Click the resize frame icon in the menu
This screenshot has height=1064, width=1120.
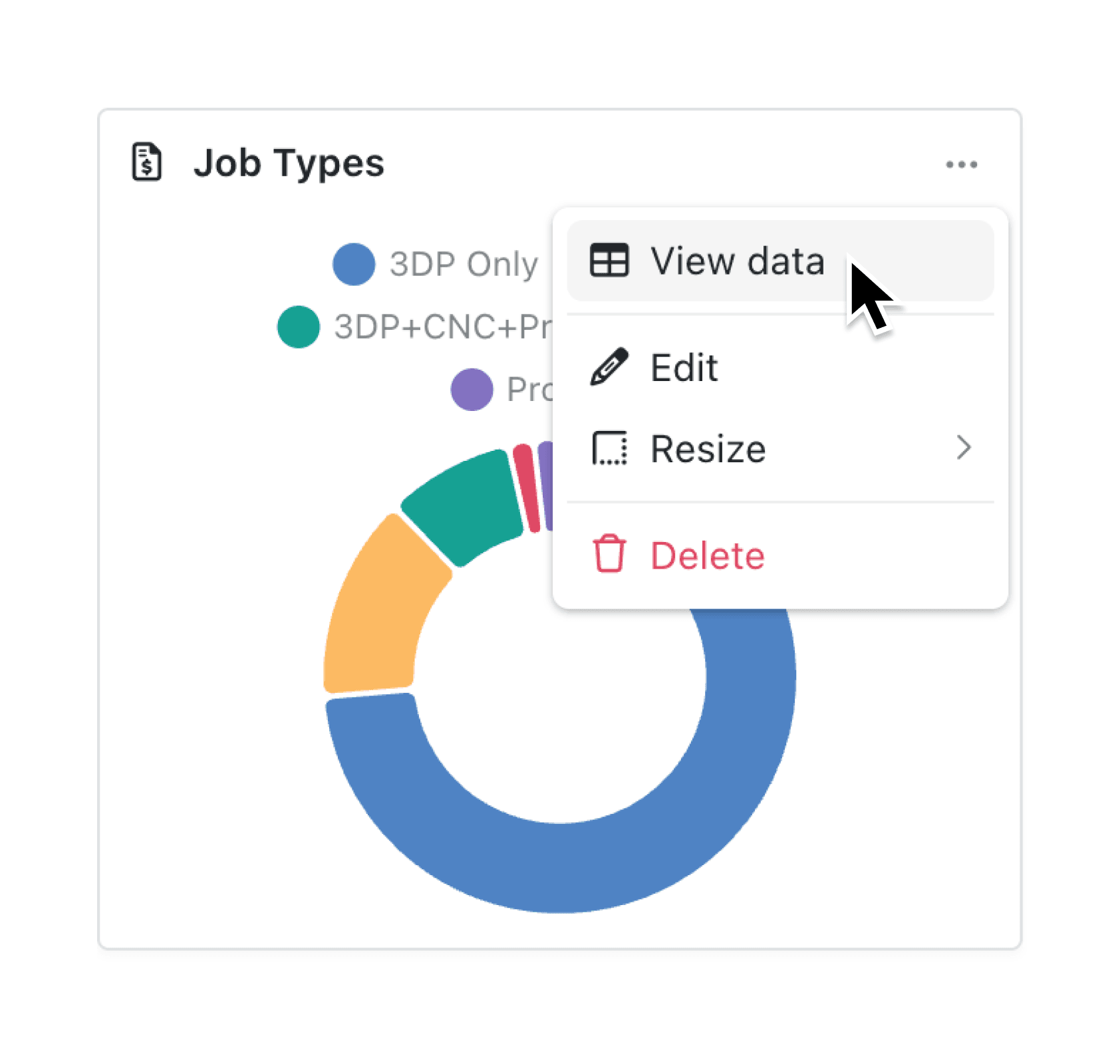click(609, 449)
